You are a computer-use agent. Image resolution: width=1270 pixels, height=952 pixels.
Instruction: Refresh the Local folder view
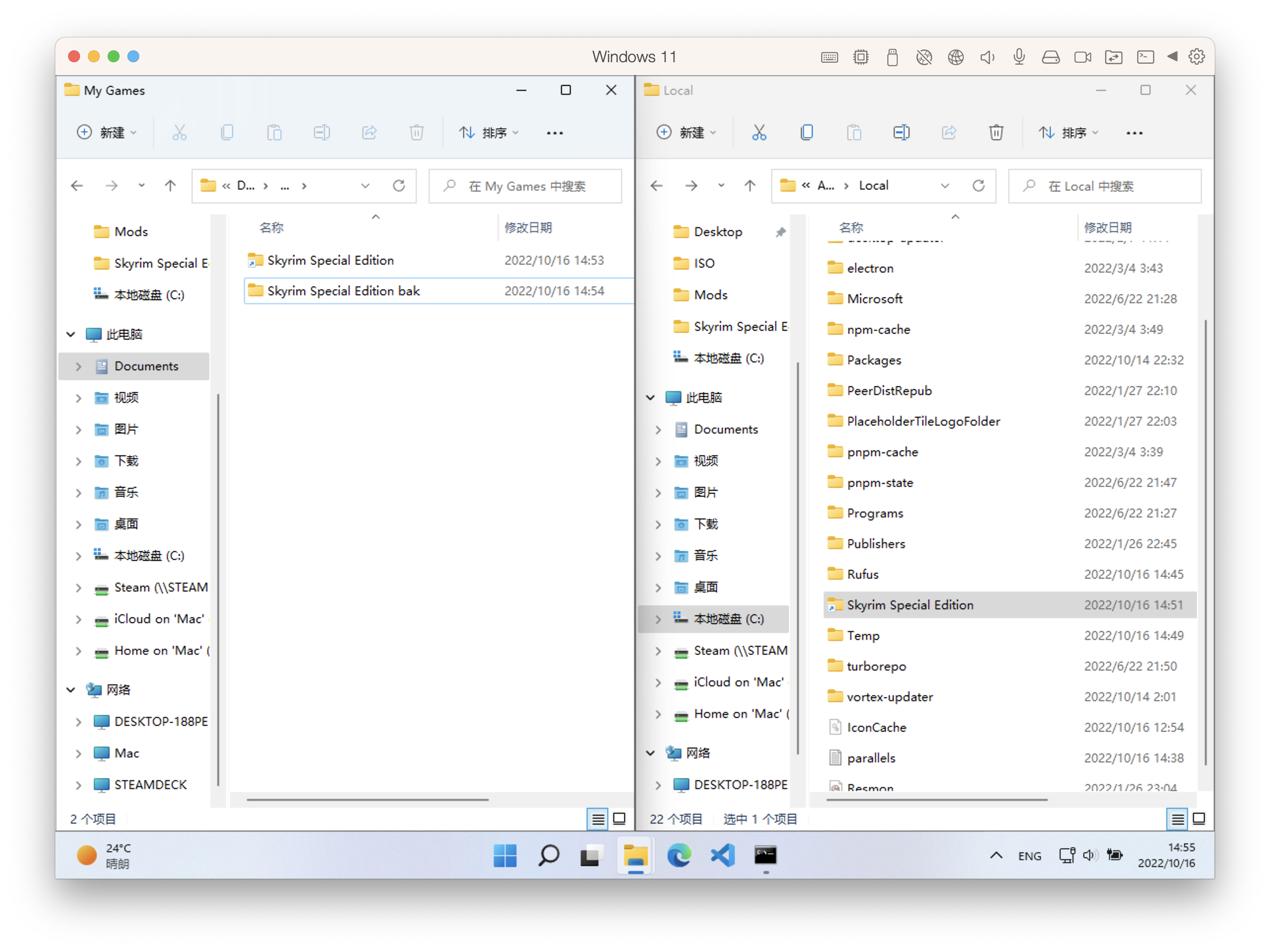point(978,186)
